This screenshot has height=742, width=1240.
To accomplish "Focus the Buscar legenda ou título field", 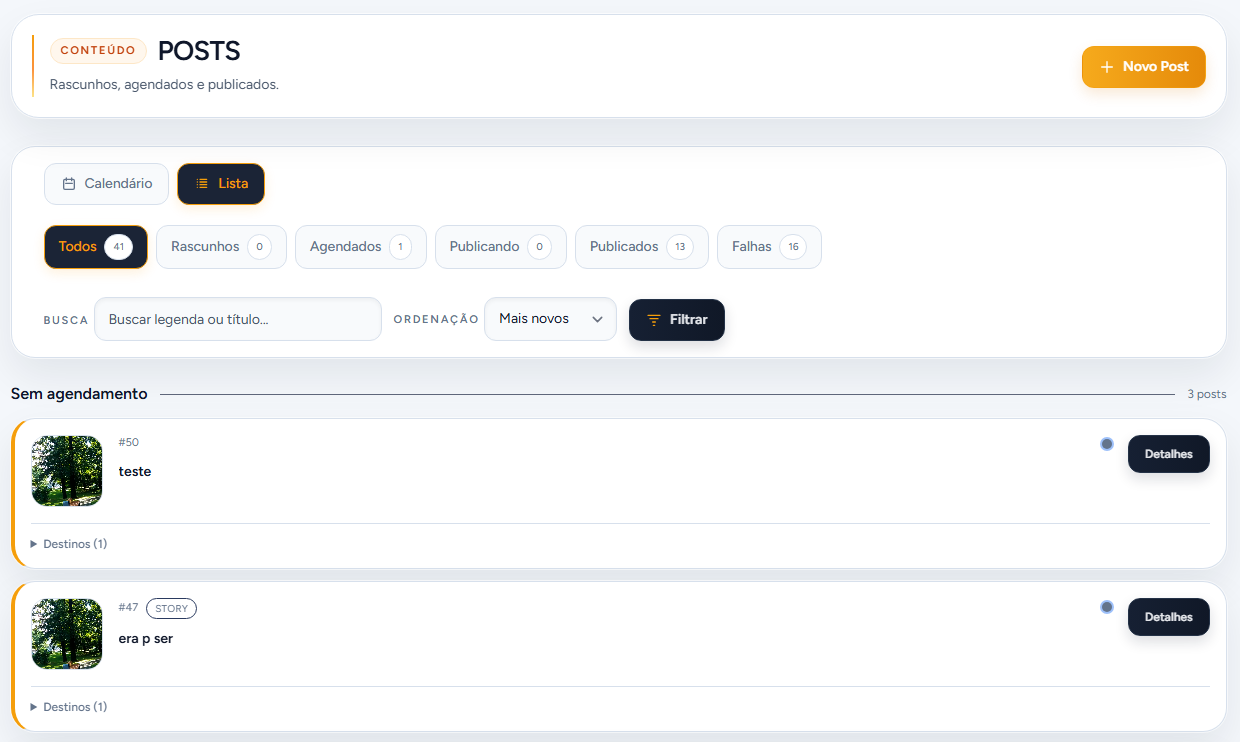I will tap(238, 319).
